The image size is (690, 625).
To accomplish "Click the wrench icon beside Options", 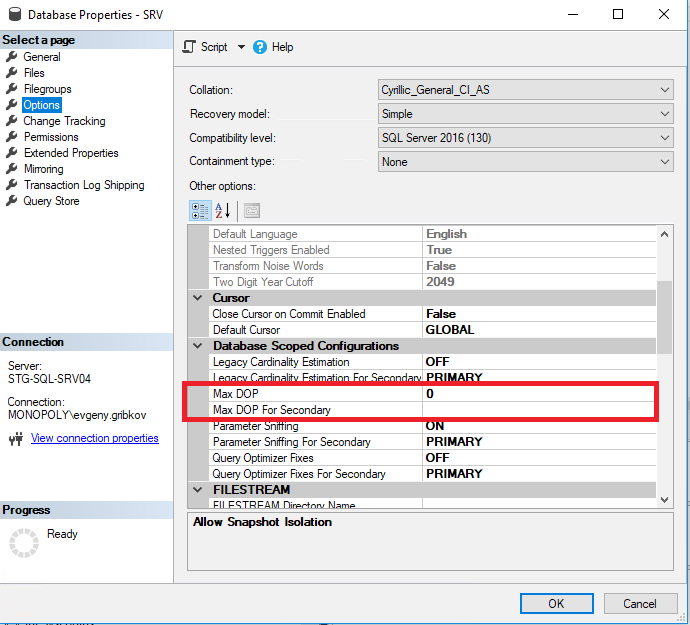I will click(11, 104).
